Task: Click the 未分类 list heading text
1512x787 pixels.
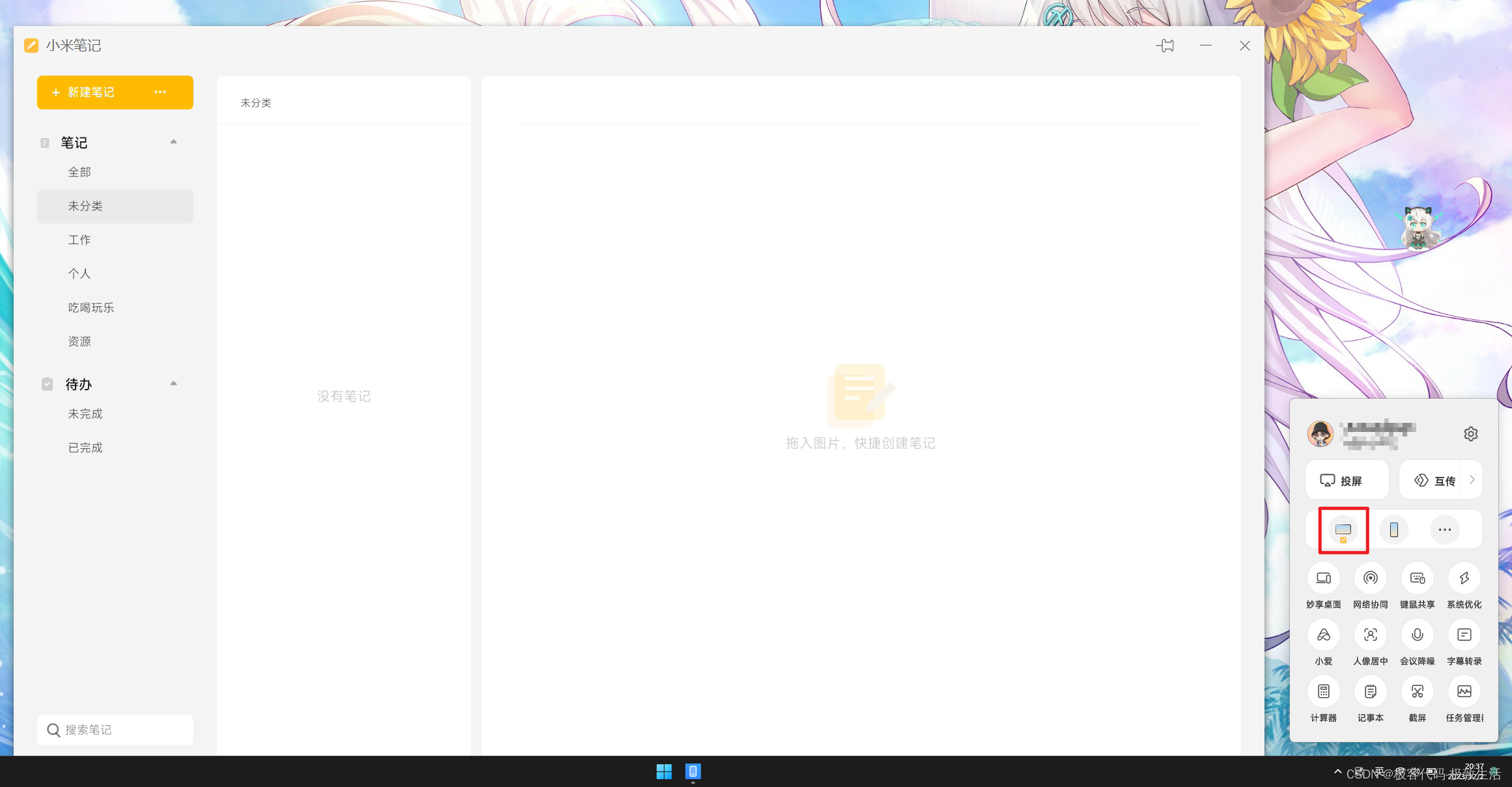Action: (256, 103)
